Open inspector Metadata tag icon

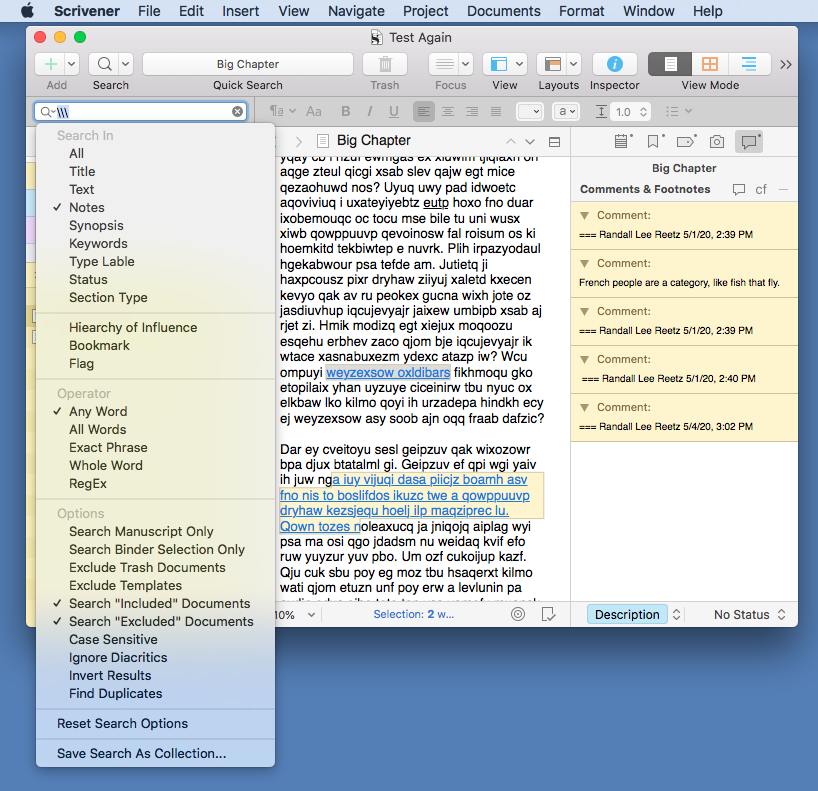tap(686, 141)
